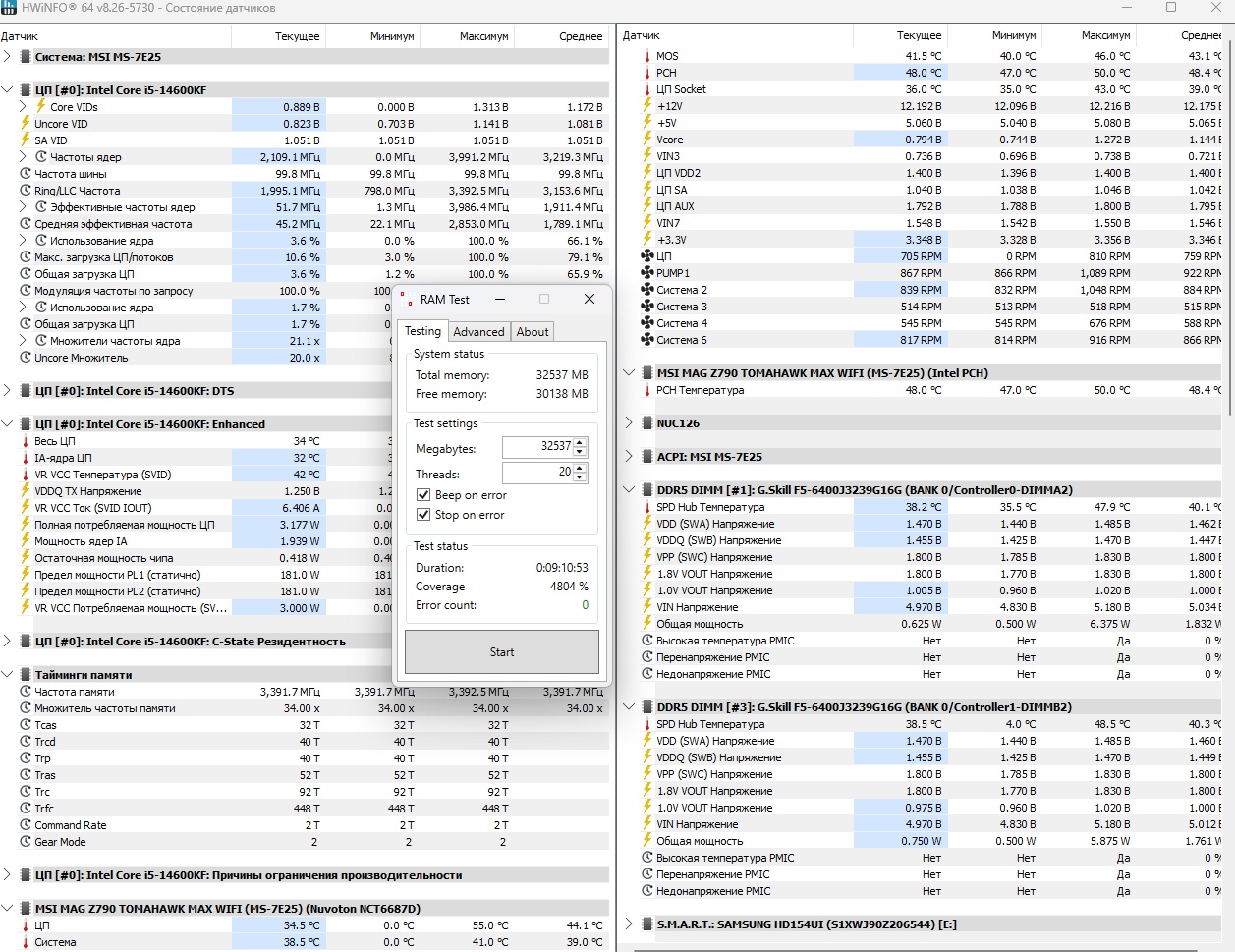Click the HWiNFO logo icon in title bar
This screenshot has width=1235, height=952.
coord(9,7)
